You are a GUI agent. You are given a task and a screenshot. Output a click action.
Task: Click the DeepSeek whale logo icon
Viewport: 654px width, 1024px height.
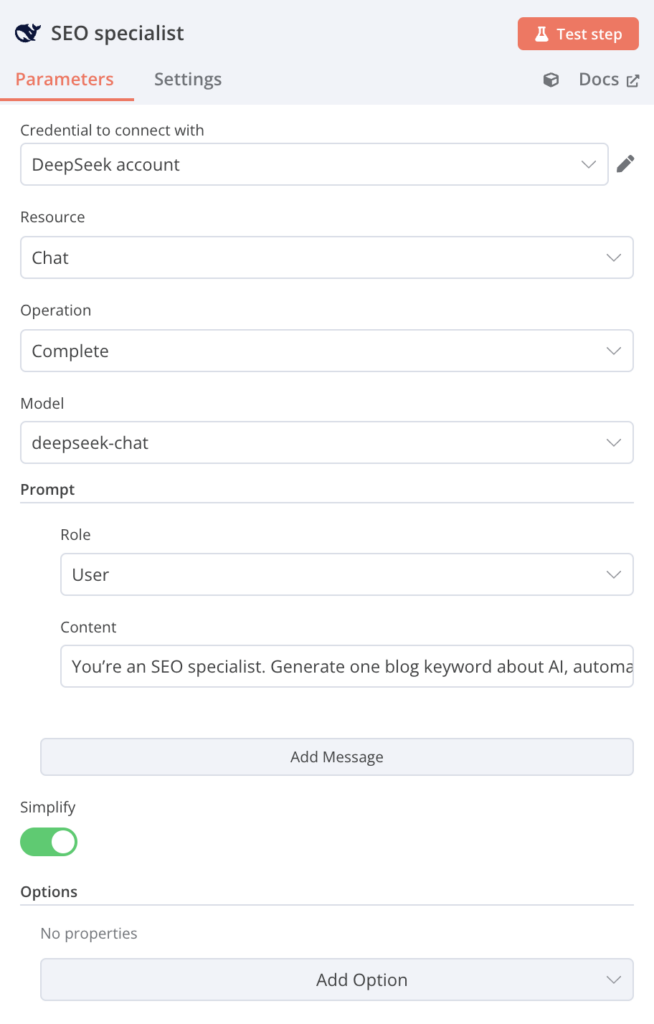tap(27, 32)
